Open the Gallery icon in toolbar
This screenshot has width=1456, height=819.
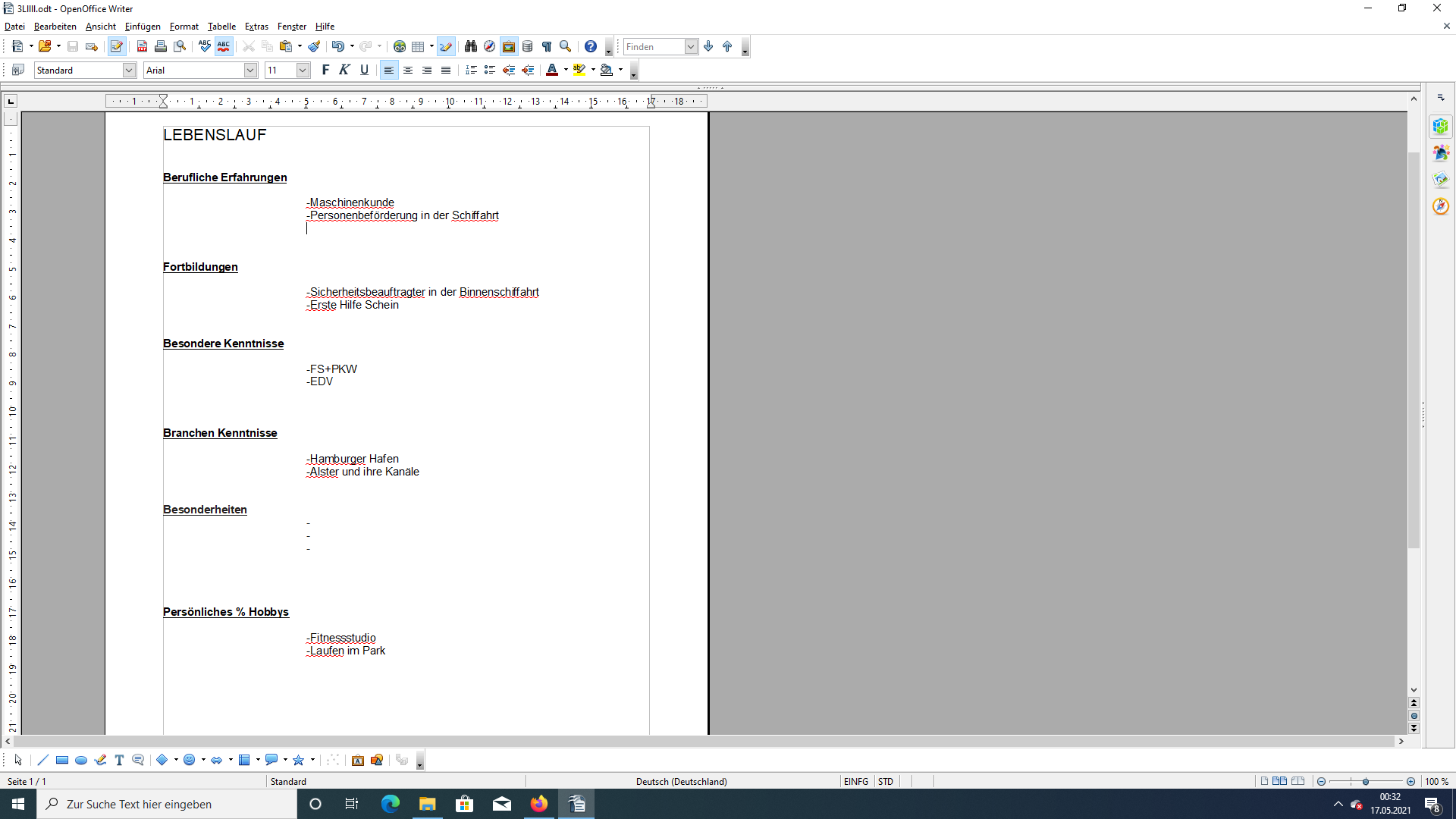point(509,47)
